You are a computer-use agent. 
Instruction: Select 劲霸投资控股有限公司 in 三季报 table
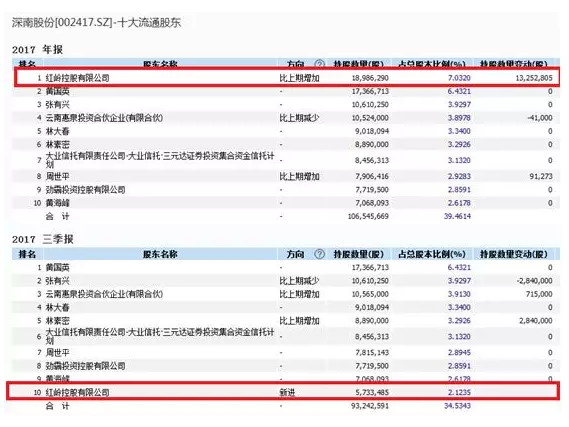(x=85, y=366)
